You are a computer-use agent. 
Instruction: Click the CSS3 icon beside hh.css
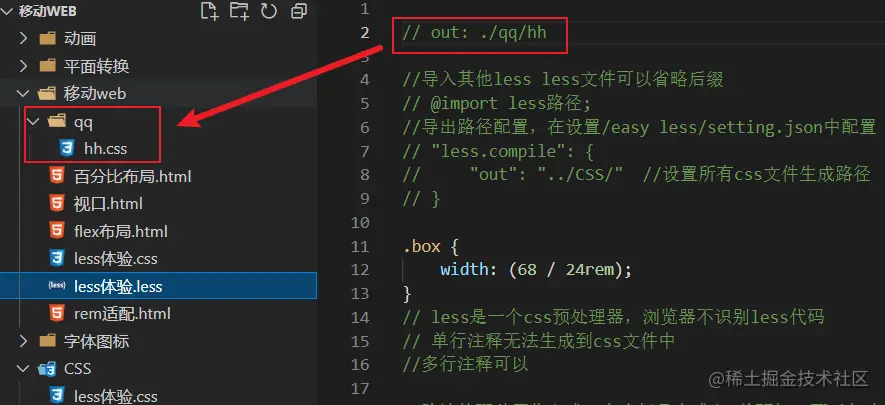[x=67, y=148]
